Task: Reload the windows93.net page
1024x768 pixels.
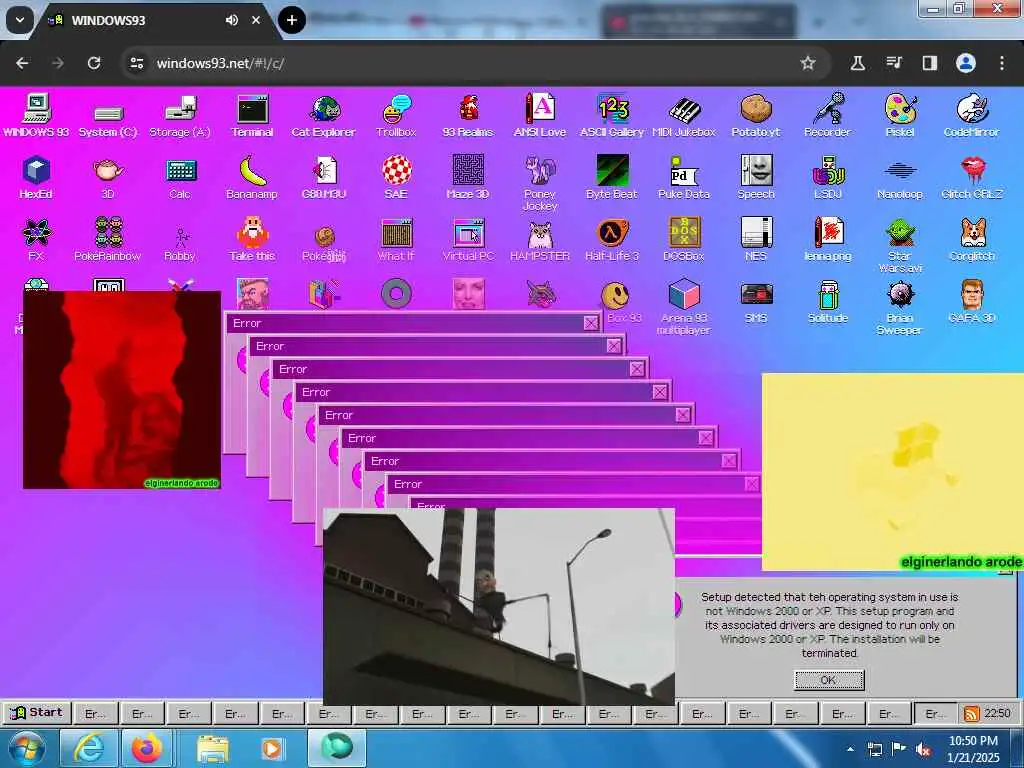Action: coord(94,63)
